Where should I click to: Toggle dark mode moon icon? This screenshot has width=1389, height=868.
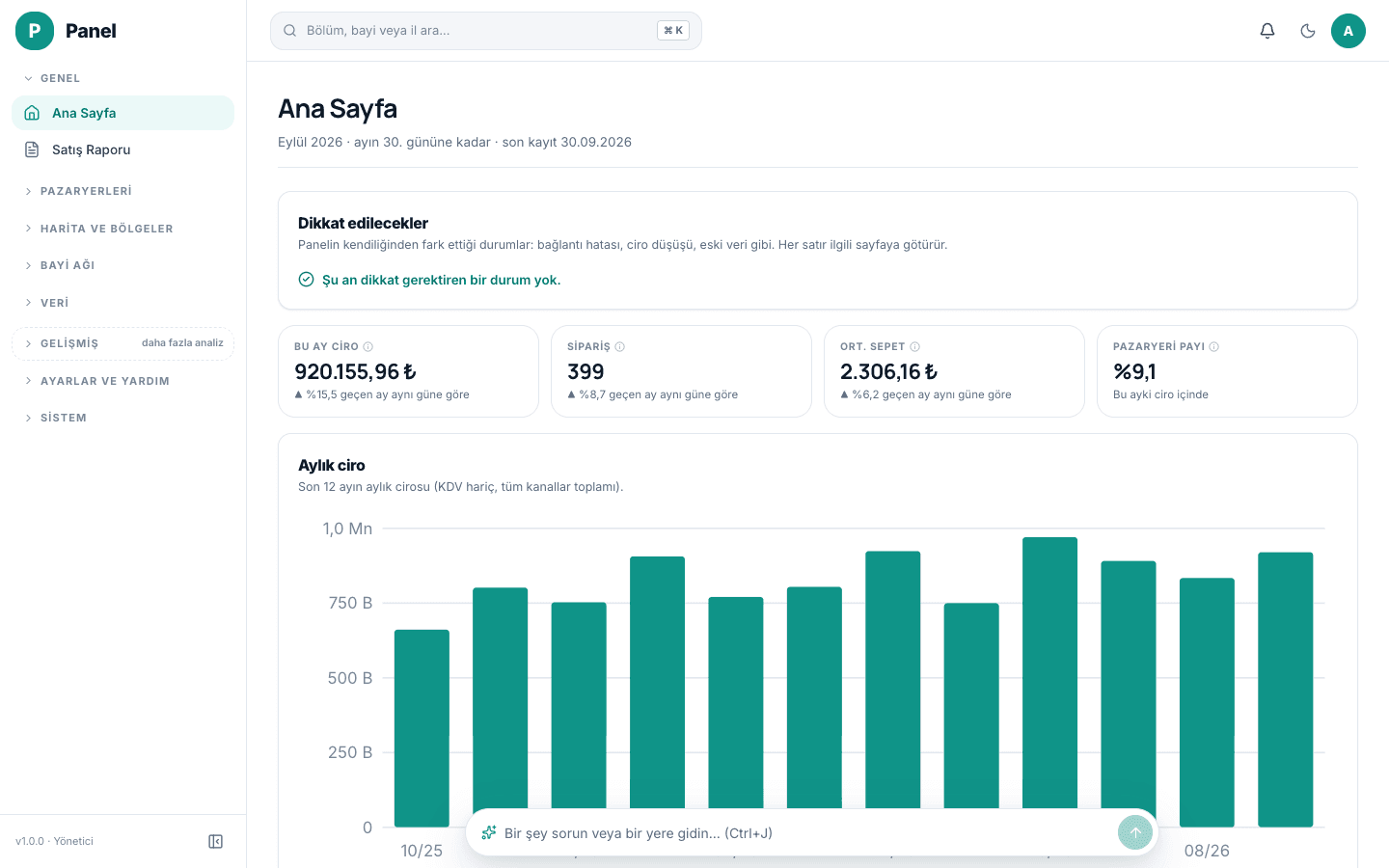click(x=1308, y=31)
